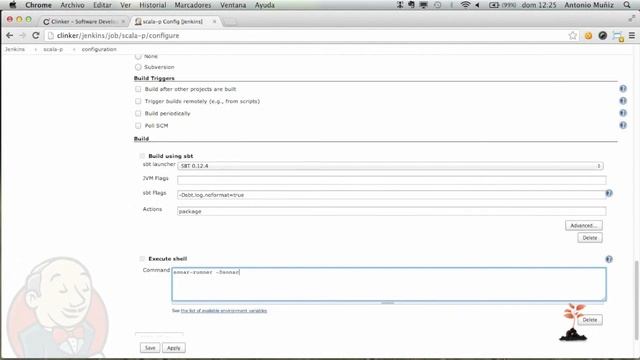Image resolution: width=640 pixels, height=360 pixels.
Task: Open the Chrome menu
Action: coord(38,5)
